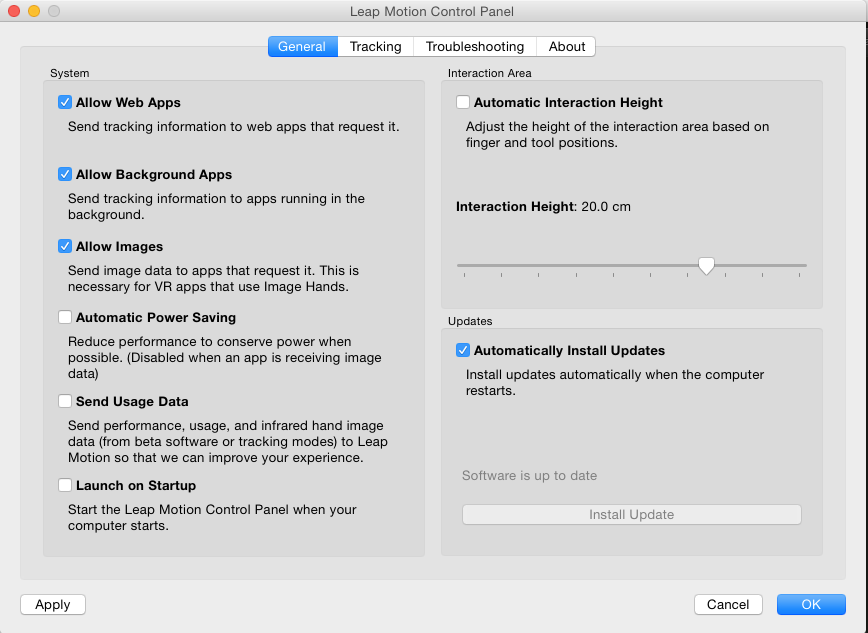Disable Allow Background Apps checkbox
868x633 pixels.
point(65,174)
